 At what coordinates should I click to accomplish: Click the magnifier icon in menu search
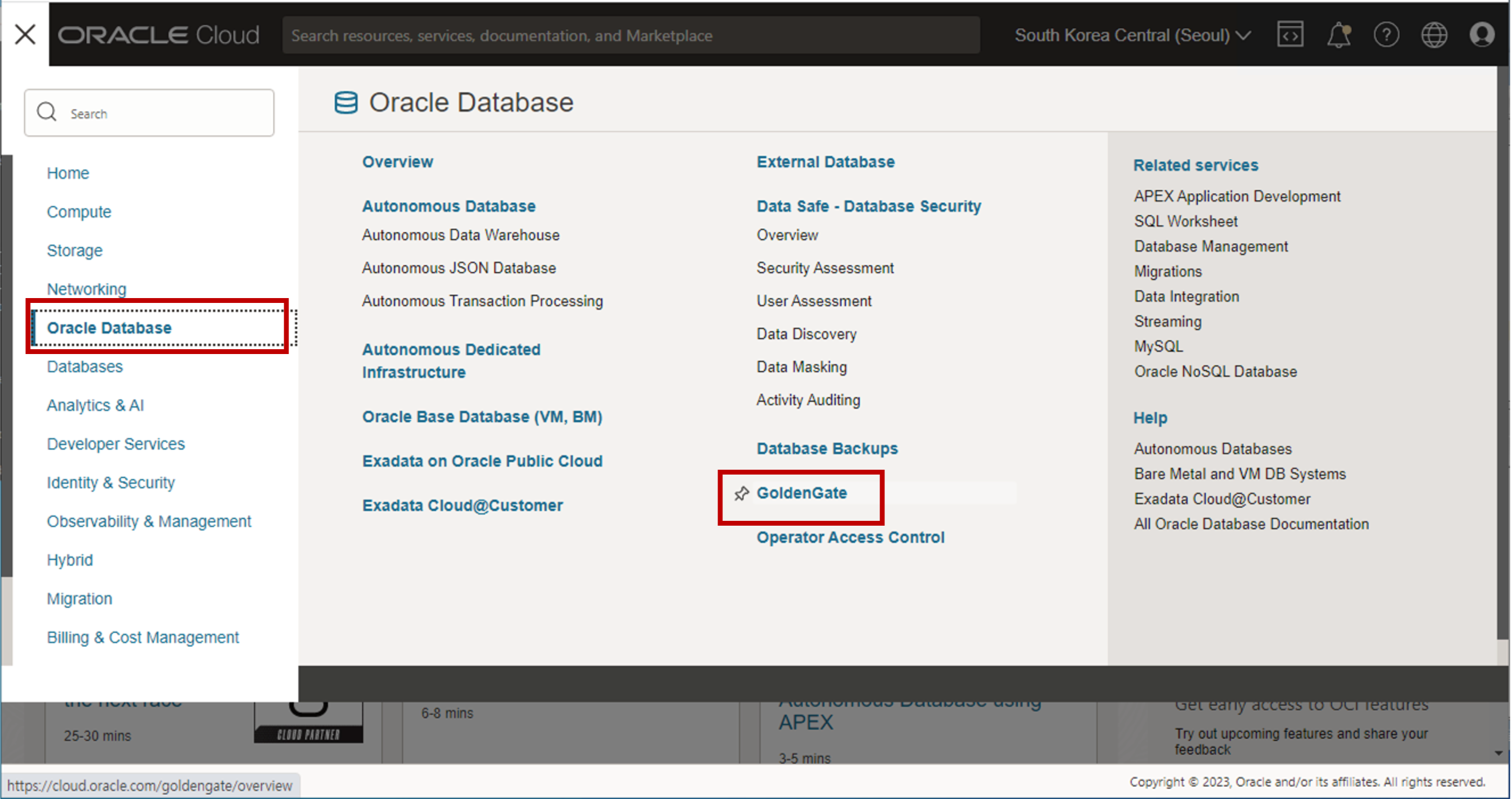pos(46,112)
